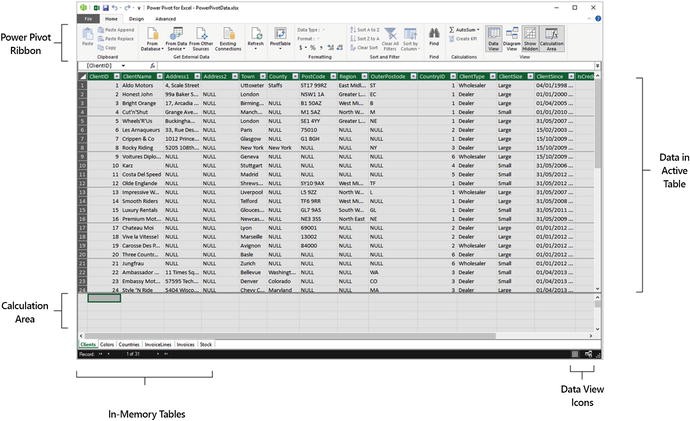Click Sort Z to A

[x=364, y=39]
